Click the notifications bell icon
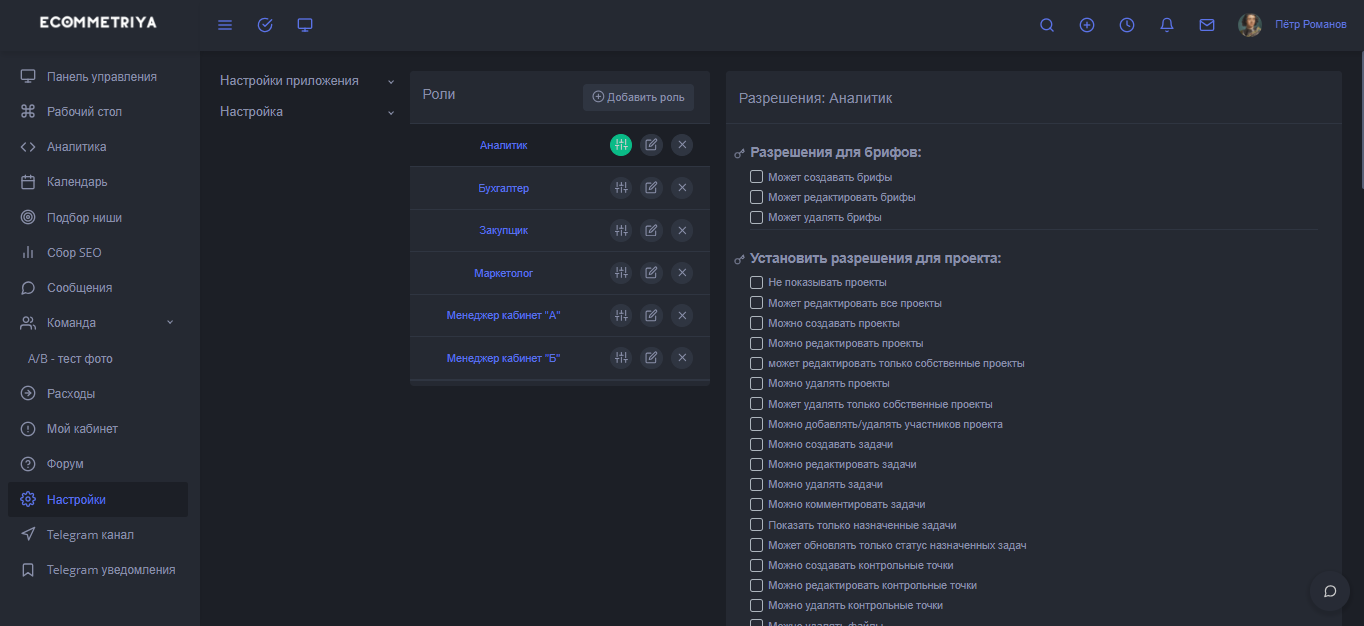 click(1167, 25)
